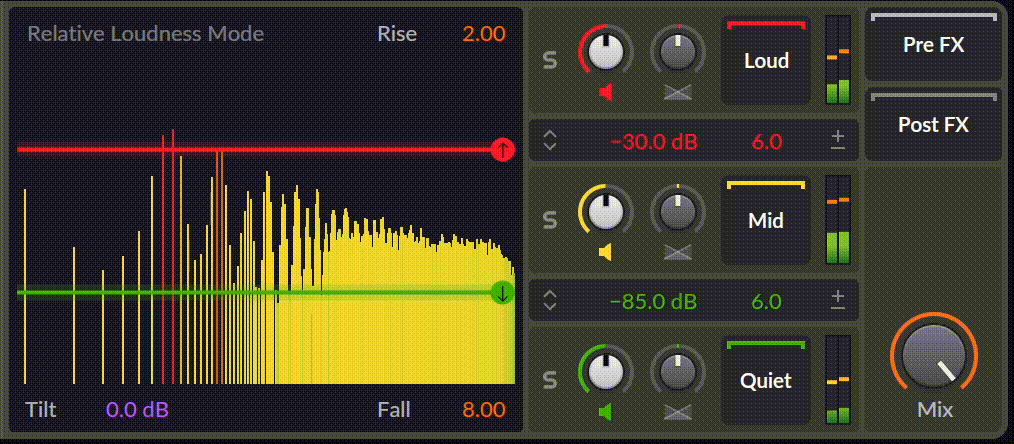Click the orange Mix knob
Viewport: 1014px width, 444px height.
coord(934,355)
